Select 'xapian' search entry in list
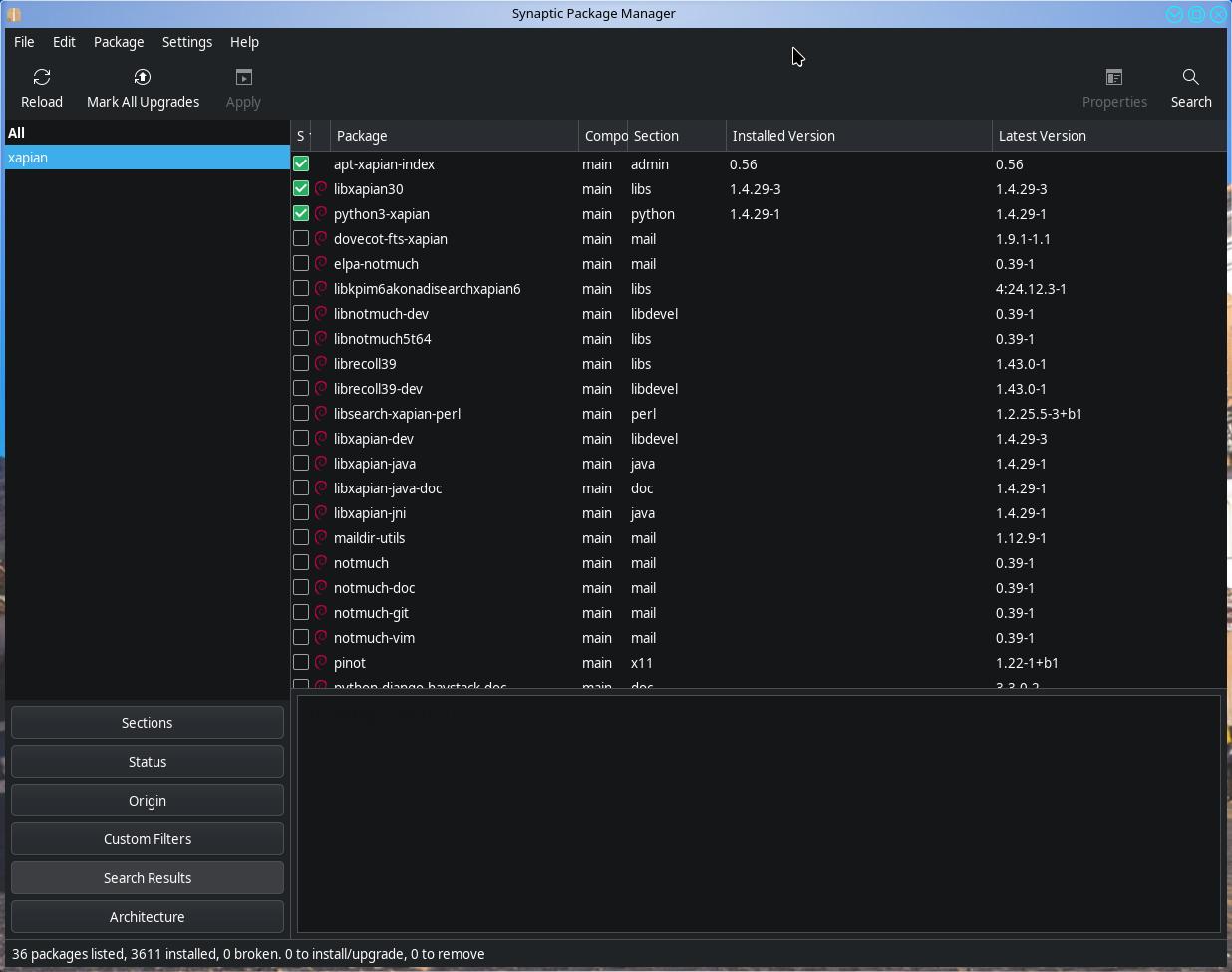Image resolution: width=1232 pixels, height=972 pixels. 147,158
